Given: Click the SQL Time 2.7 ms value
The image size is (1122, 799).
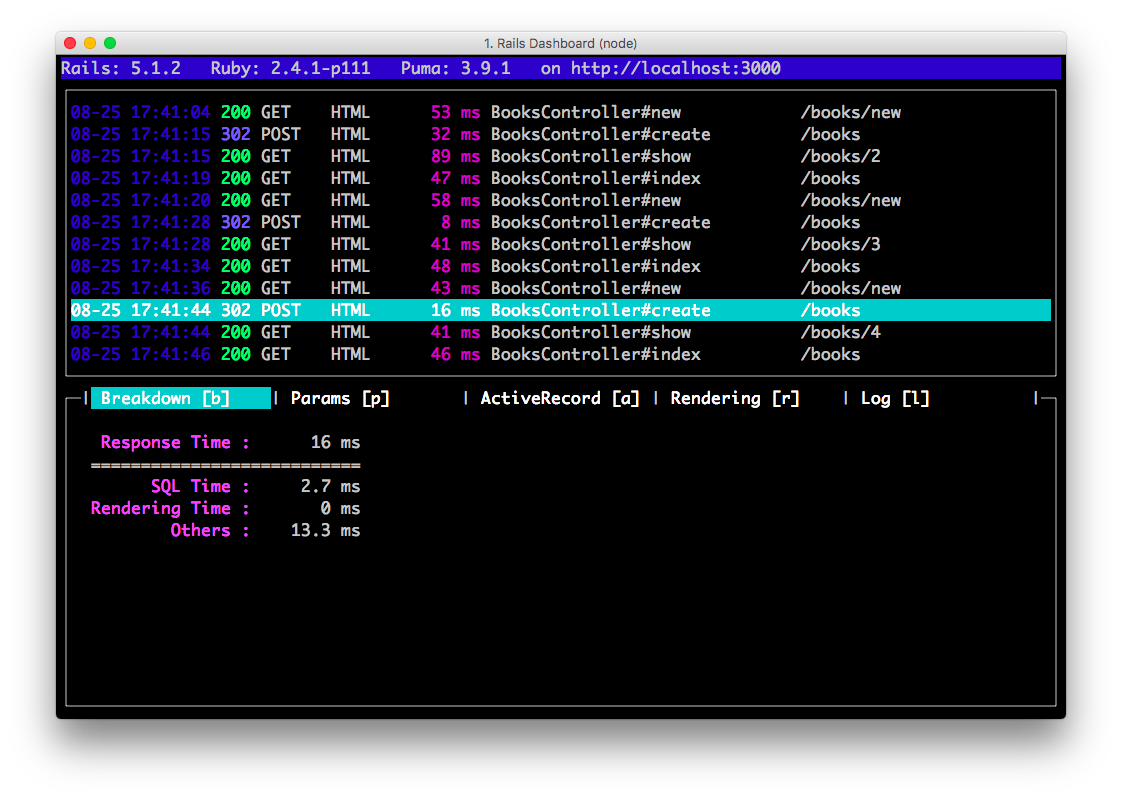Looking at the screenshot, I should (330, 486).
